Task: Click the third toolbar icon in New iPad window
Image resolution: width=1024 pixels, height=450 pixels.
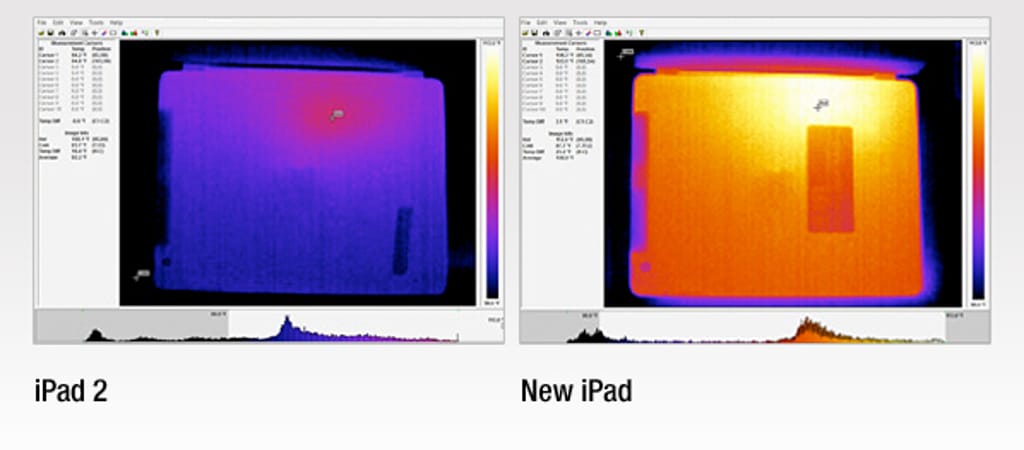Action: click(x=546, y=33)
